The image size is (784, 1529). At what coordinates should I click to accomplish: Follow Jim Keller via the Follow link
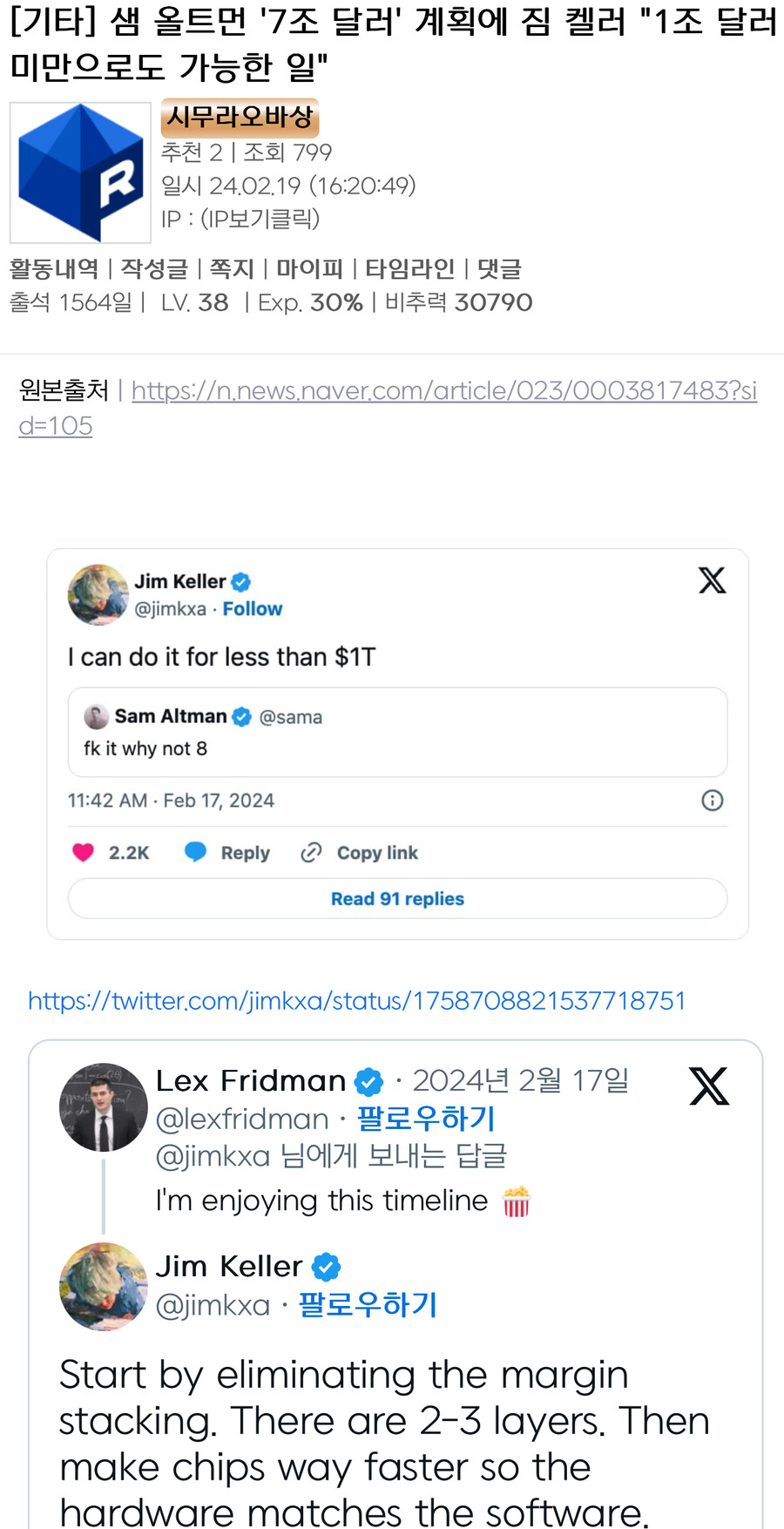click(x=253, y=609)
